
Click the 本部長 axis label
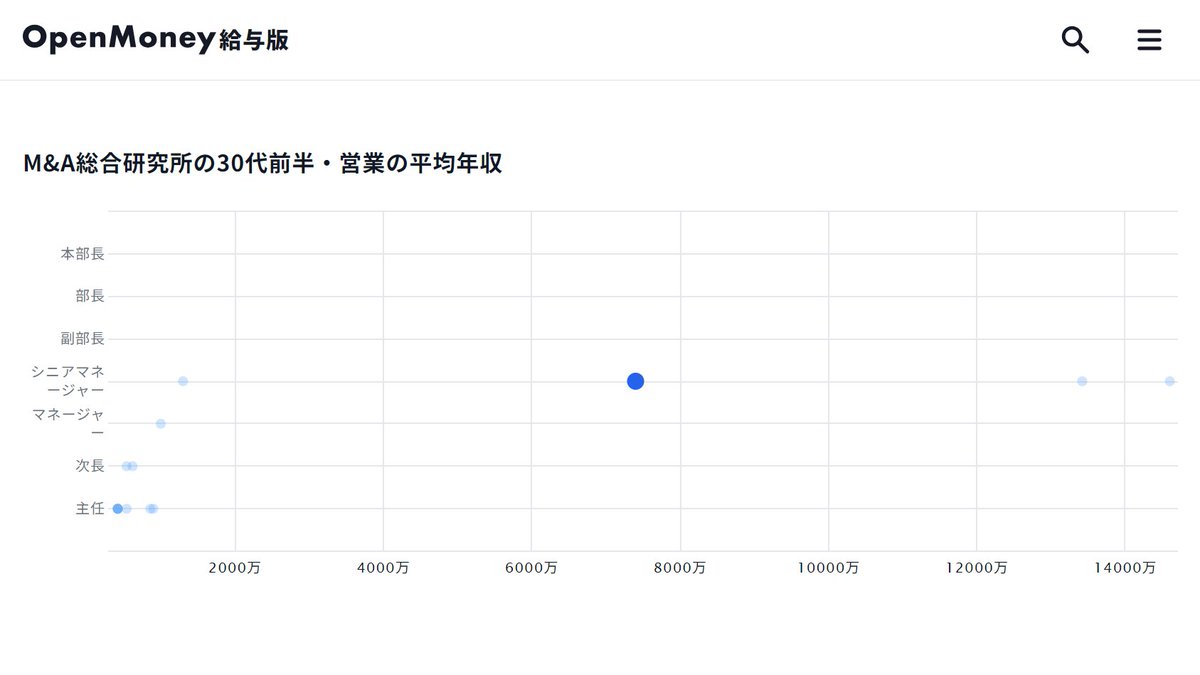(82, 254)
